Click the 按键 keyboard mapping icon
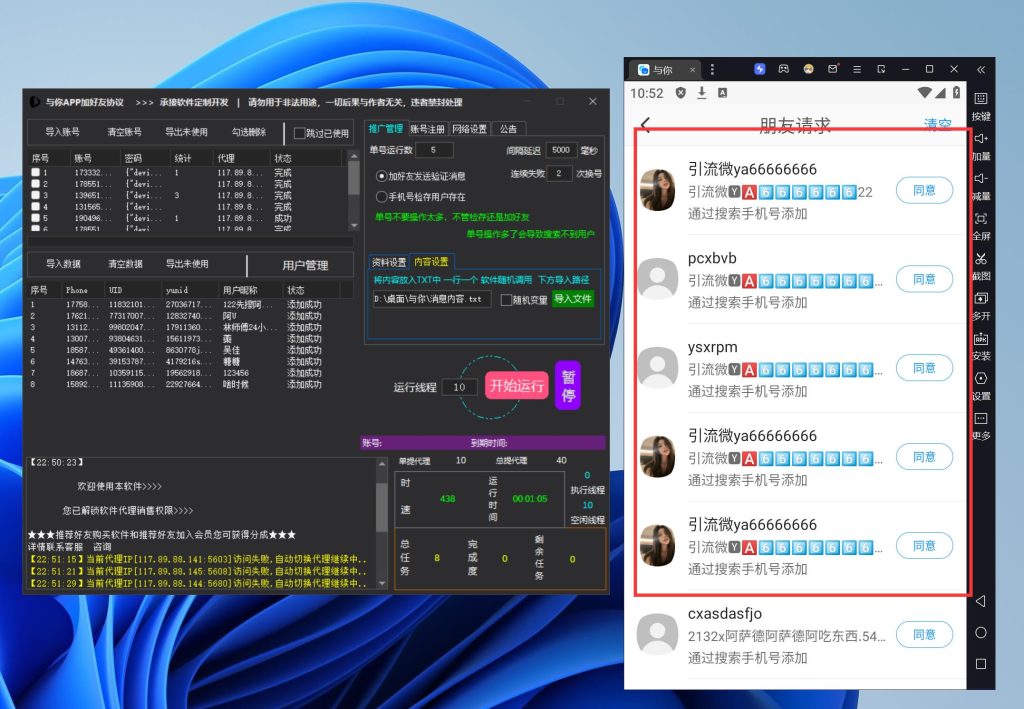1024x709 pixels. tap(980, 100)
